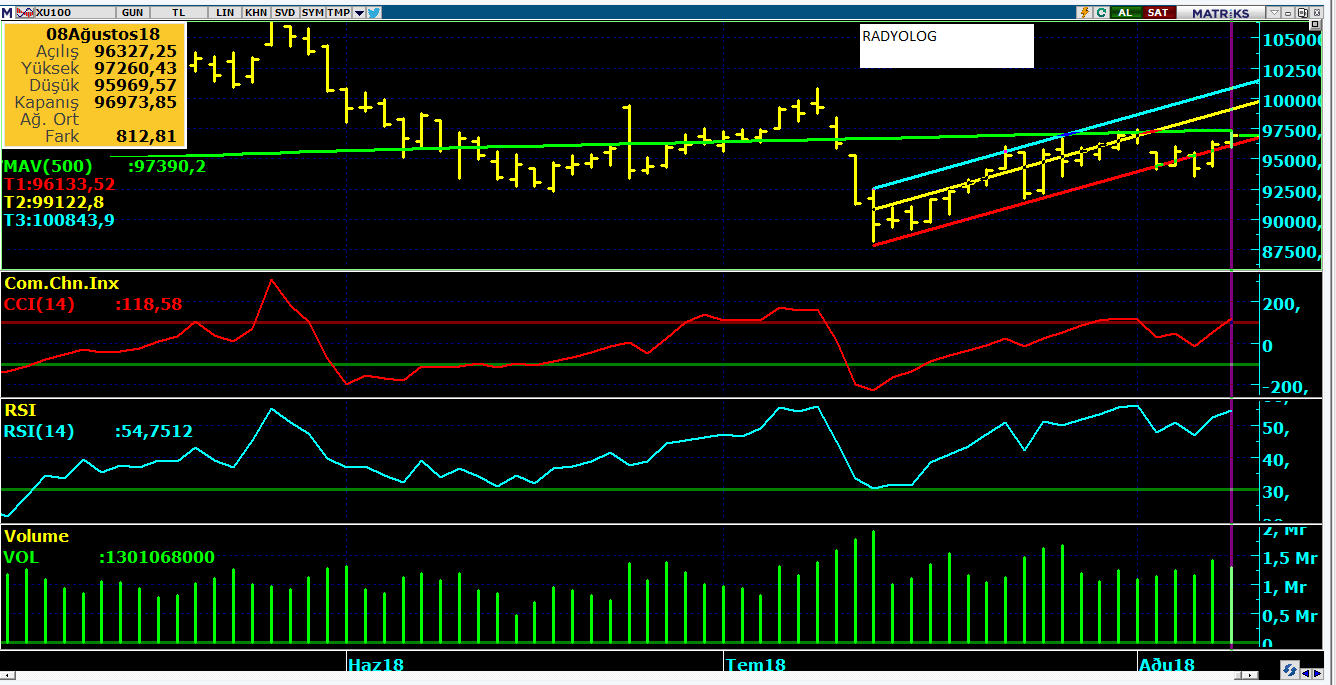Select the Volume panel title
1336x685 pixels.
point(36,536)
